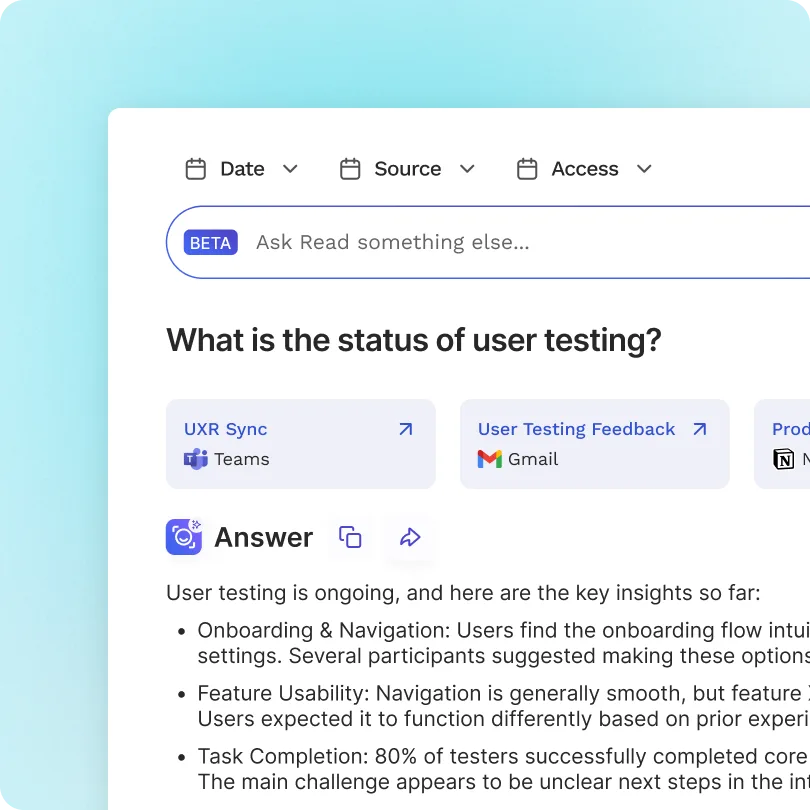Copy the answer with the copy icon
810x810 pixels.
click(350, 537)
